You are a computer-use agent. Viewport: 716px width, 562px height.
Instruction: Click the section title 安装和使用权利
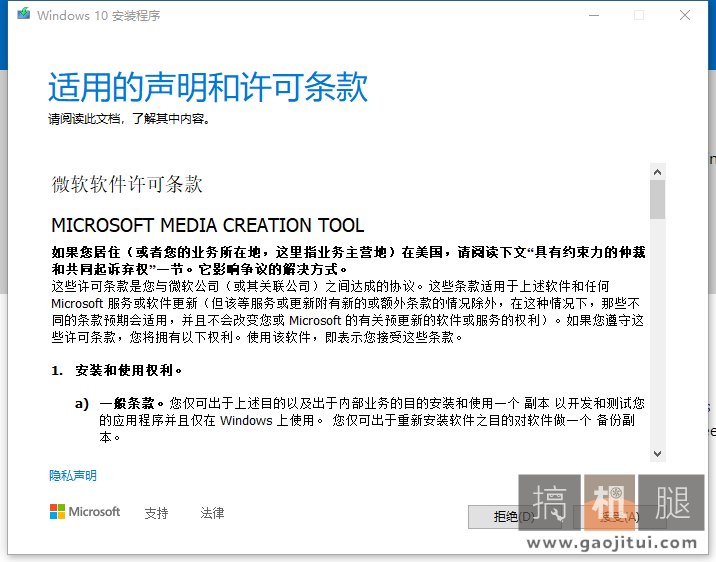pos(128,370)
